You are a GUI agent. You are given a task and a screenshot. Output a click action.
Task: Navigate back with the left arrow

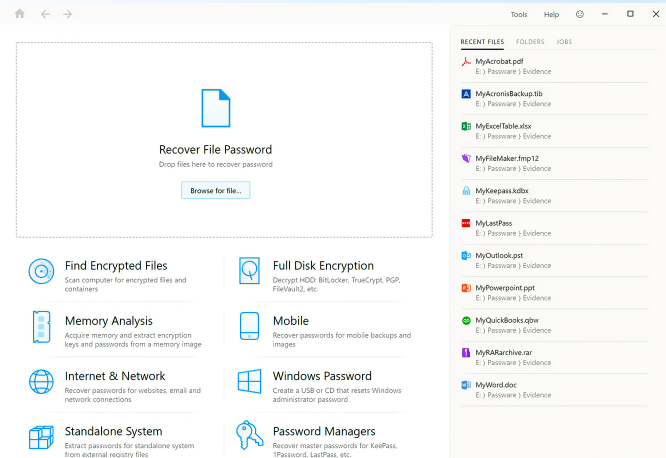click(45, 14)
